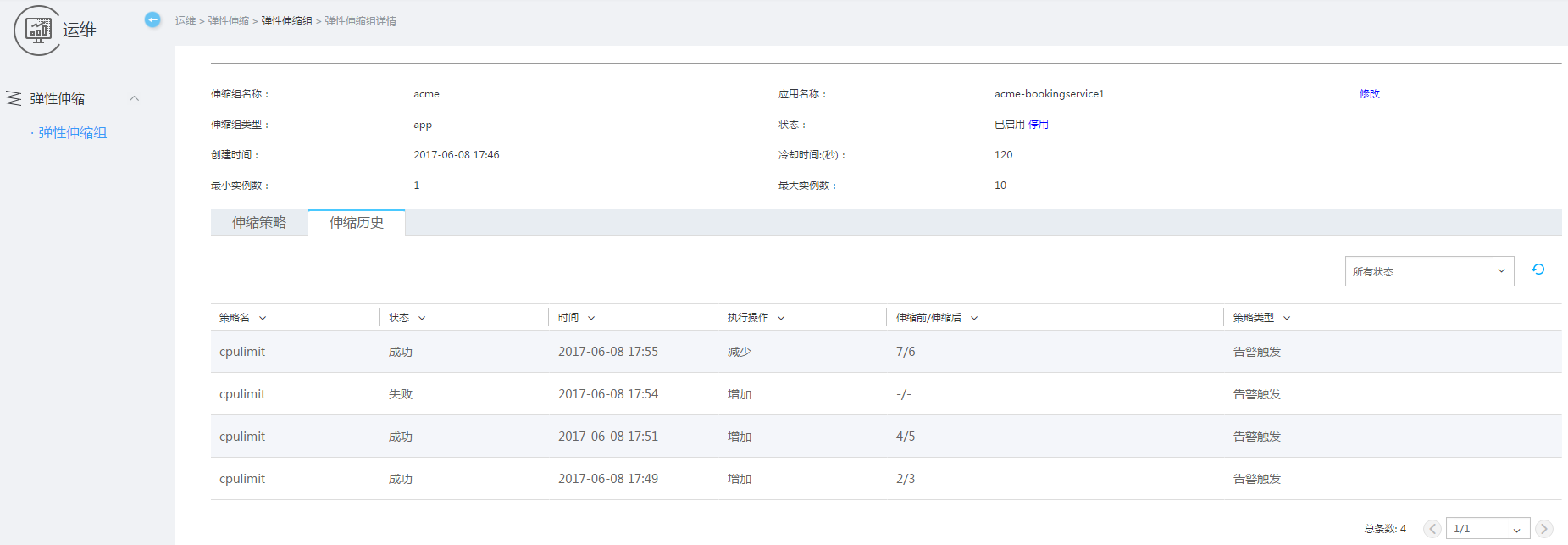The image size is (1568, 545).
Task: Click the refresh icon beside status filter
Action: tap(1538, 270)
